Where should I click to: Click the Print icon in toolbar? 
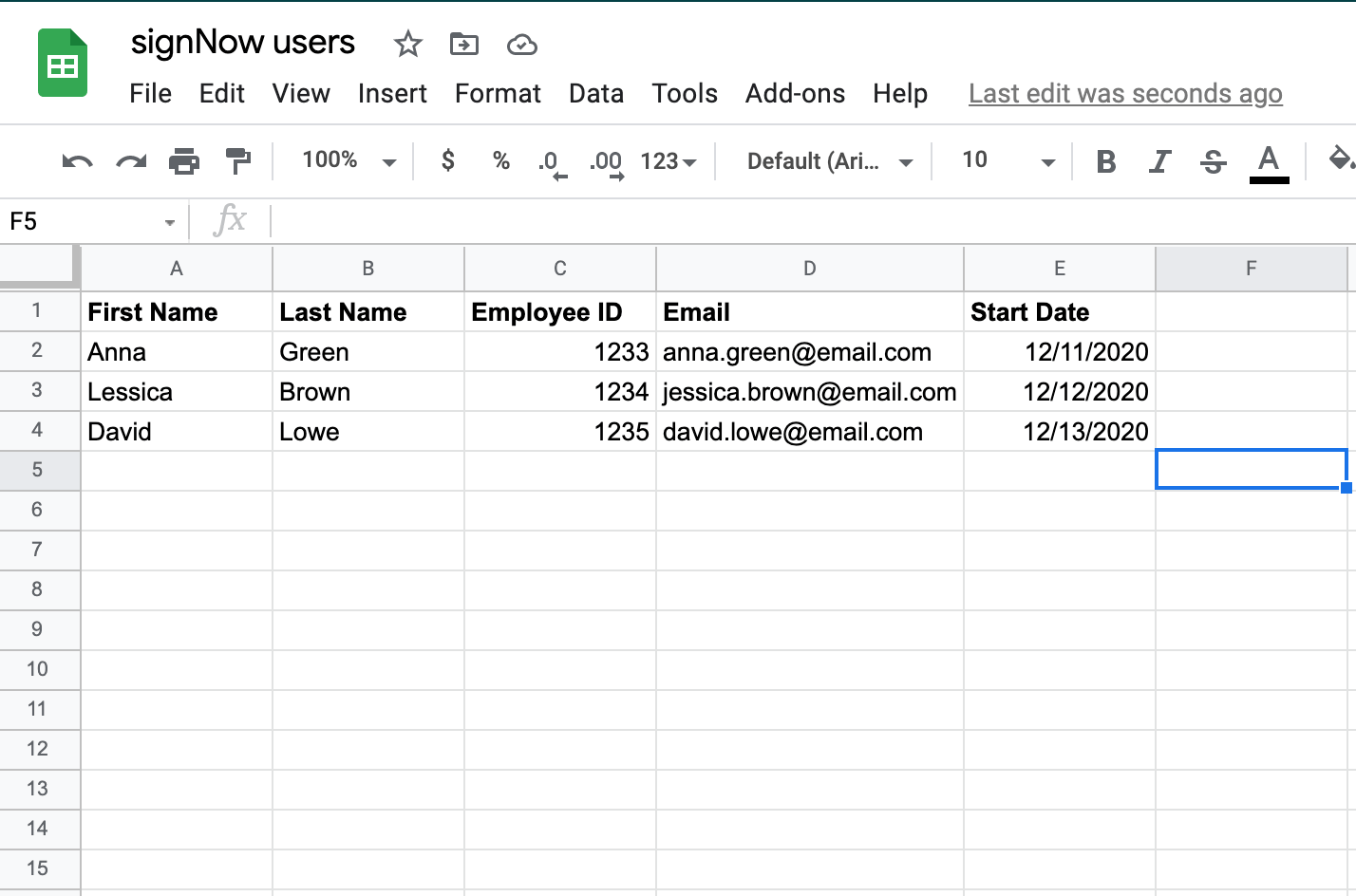184,161
